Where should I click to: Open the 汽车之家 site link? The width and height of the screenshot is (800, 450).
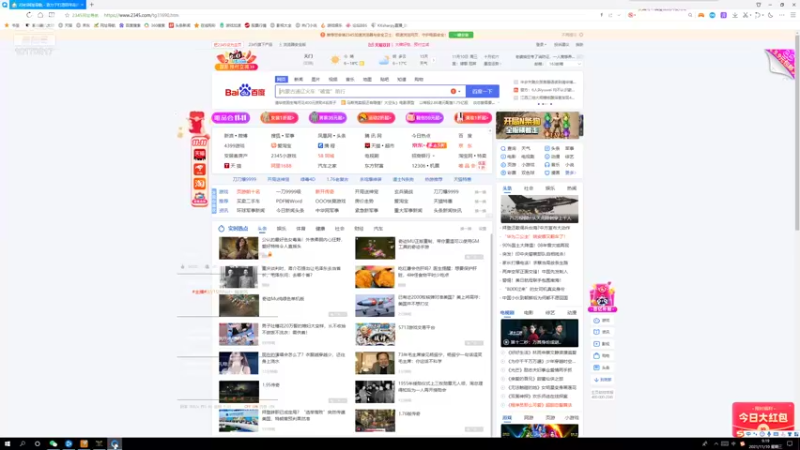tap(327, 166)
